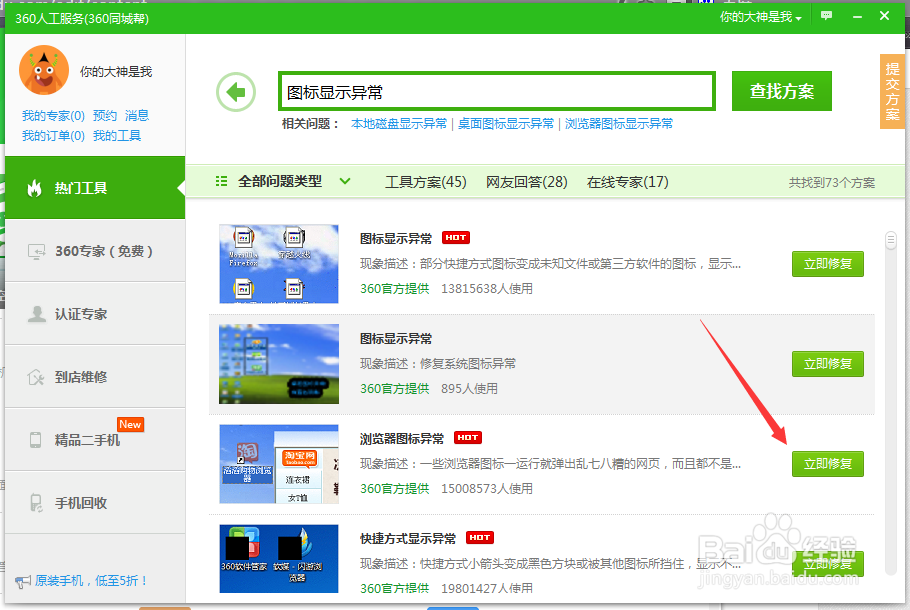Viewport: 910px width, 610px height.
Task: Click the 查找方案 search button
Action: pos(782,91)
